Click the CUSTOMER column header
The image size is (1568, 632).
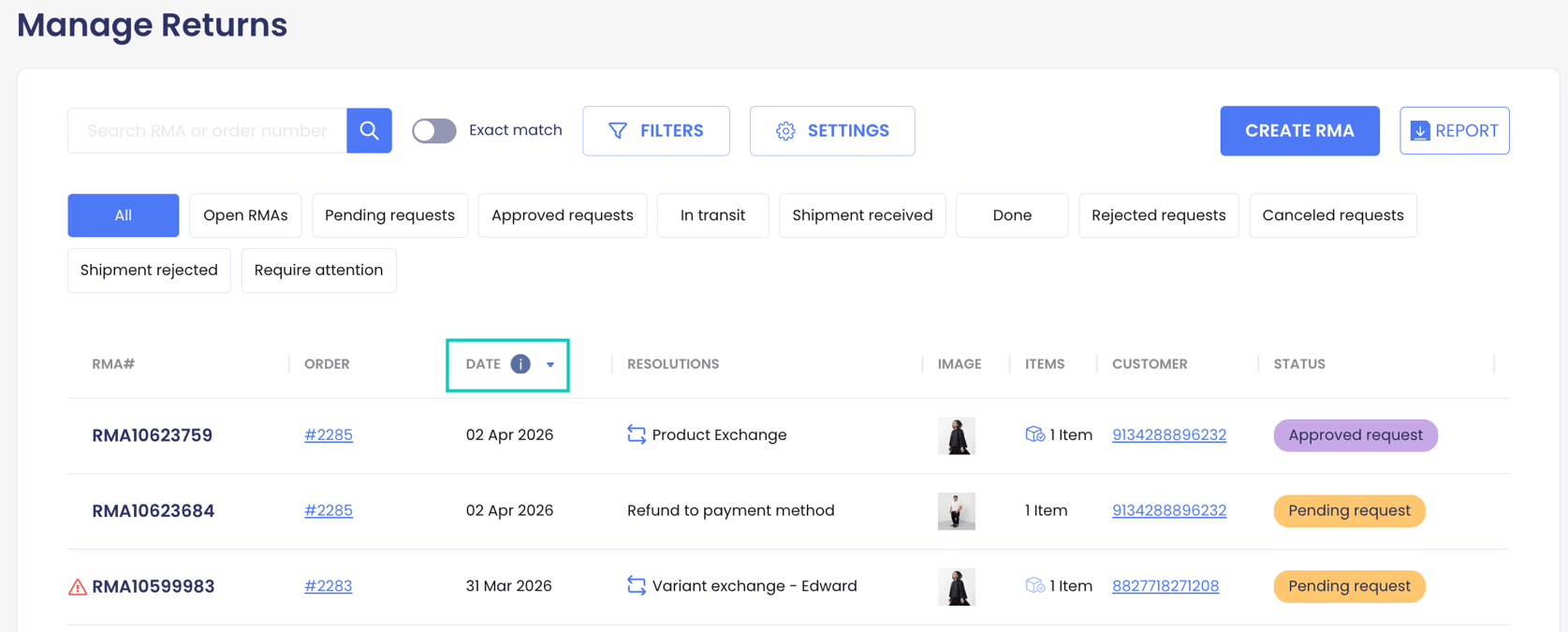tap(1150, 364)
